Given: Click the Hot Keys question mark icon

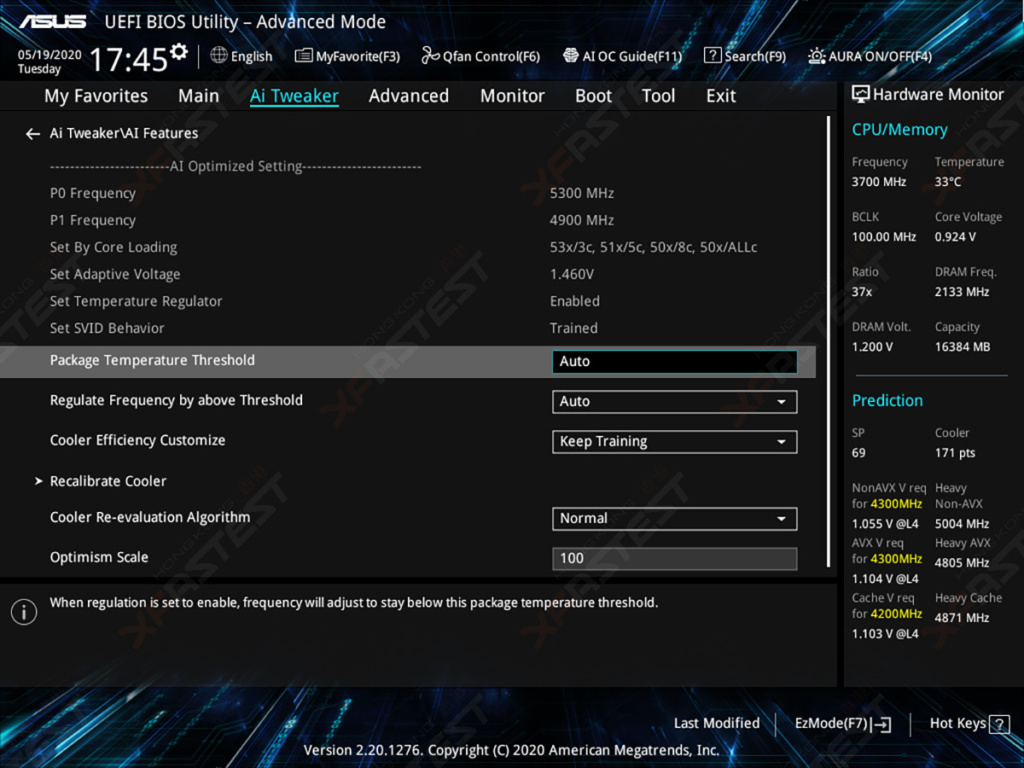Looking at the screenshot, I should 999,724.
